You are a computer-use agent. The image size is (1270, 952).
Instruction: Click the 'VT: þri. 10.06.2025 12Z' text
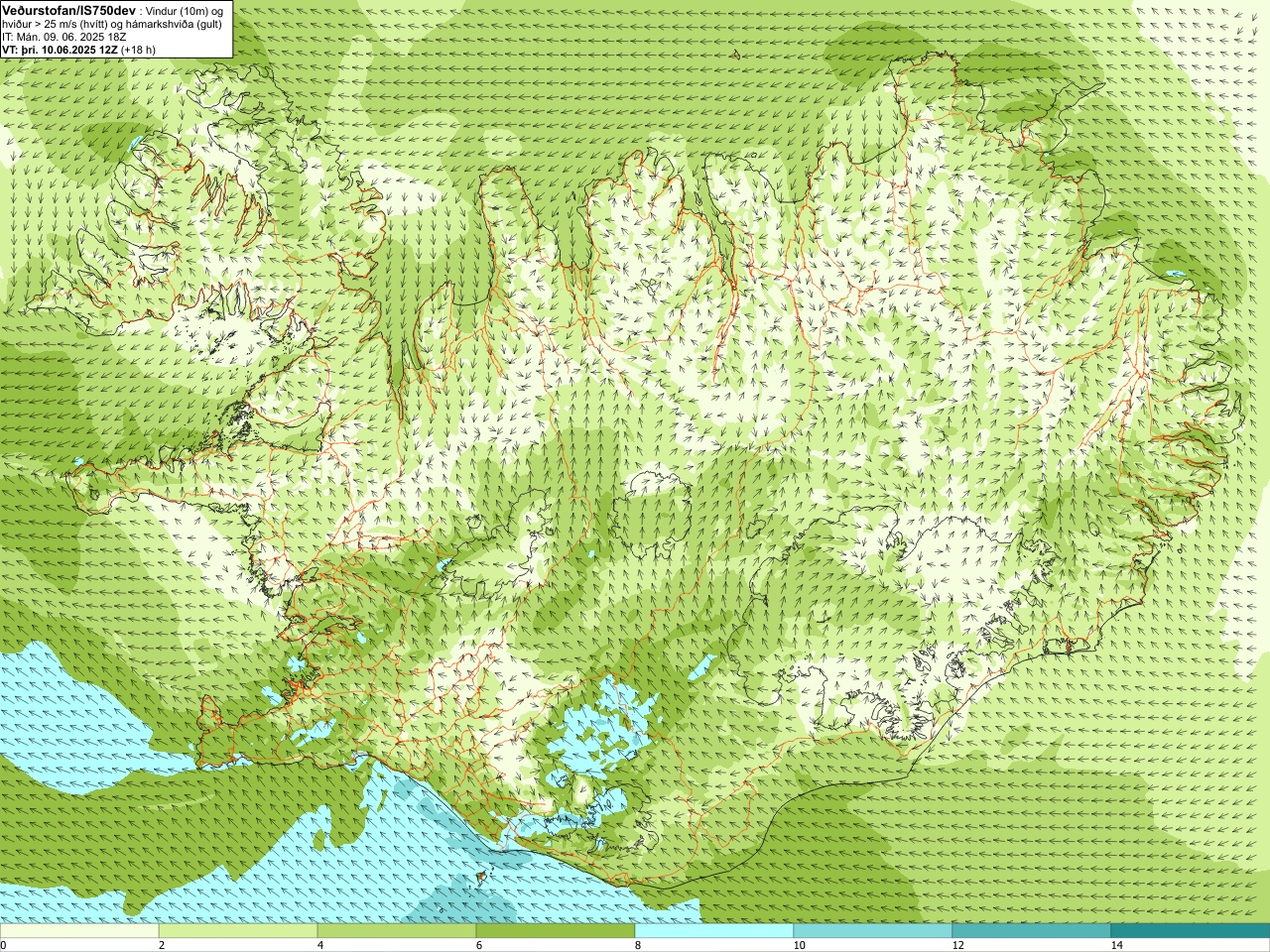click(x=60, y=50)
